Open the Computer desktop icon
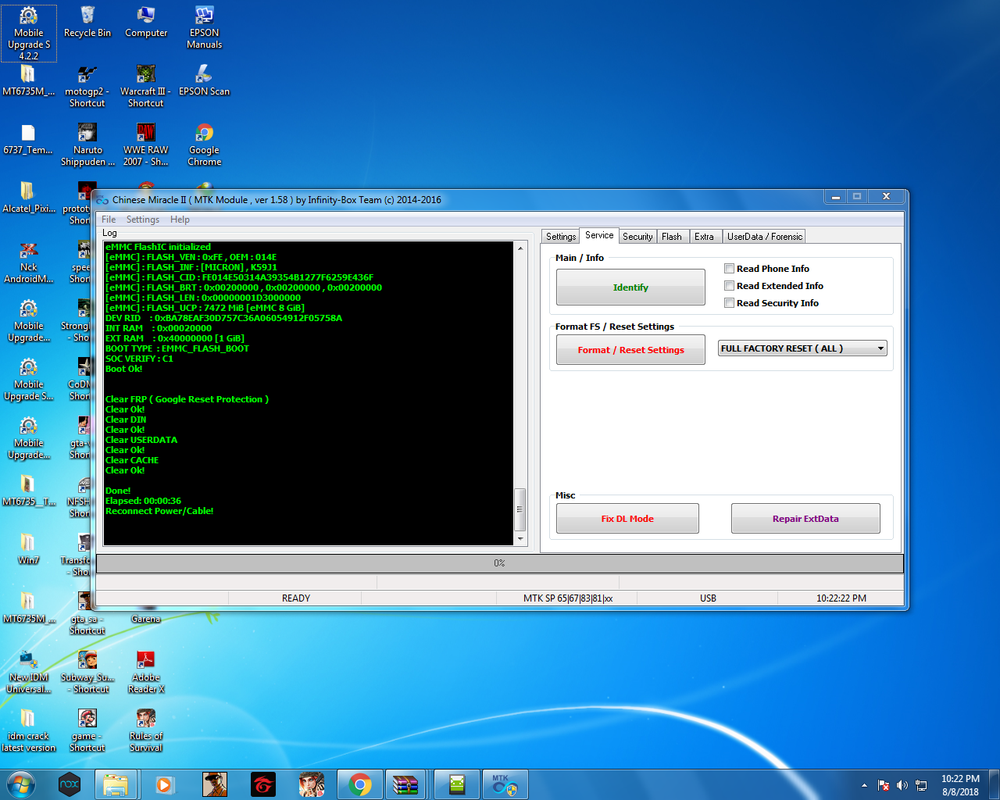Screen dimensions: 1000x800 pos(146,23)
